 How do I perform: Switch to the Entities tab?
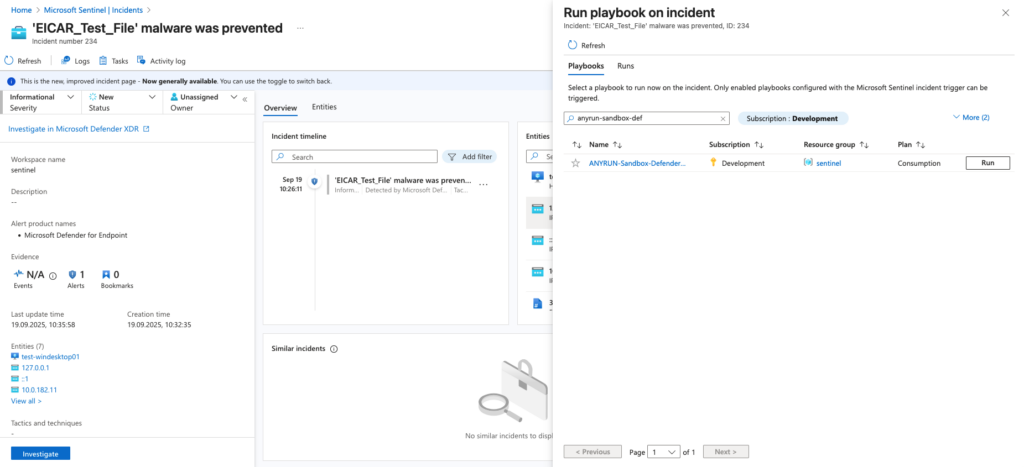(x=324, y=107)
